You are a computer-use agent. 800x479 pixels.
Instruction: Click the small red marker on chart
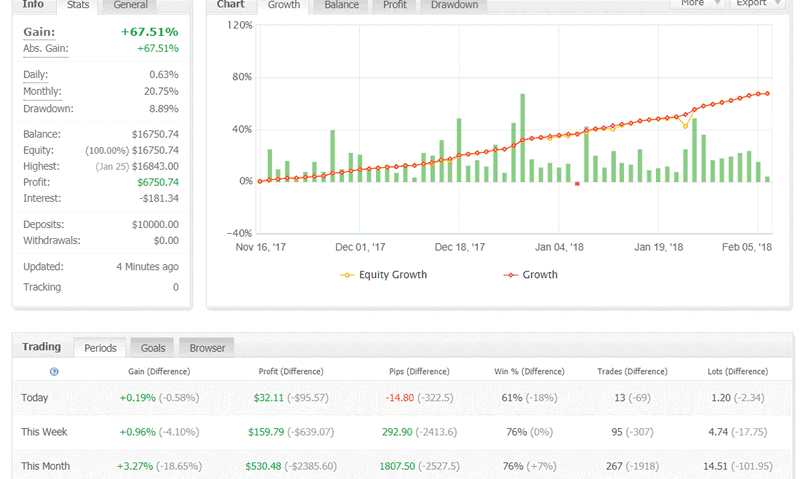577,184
